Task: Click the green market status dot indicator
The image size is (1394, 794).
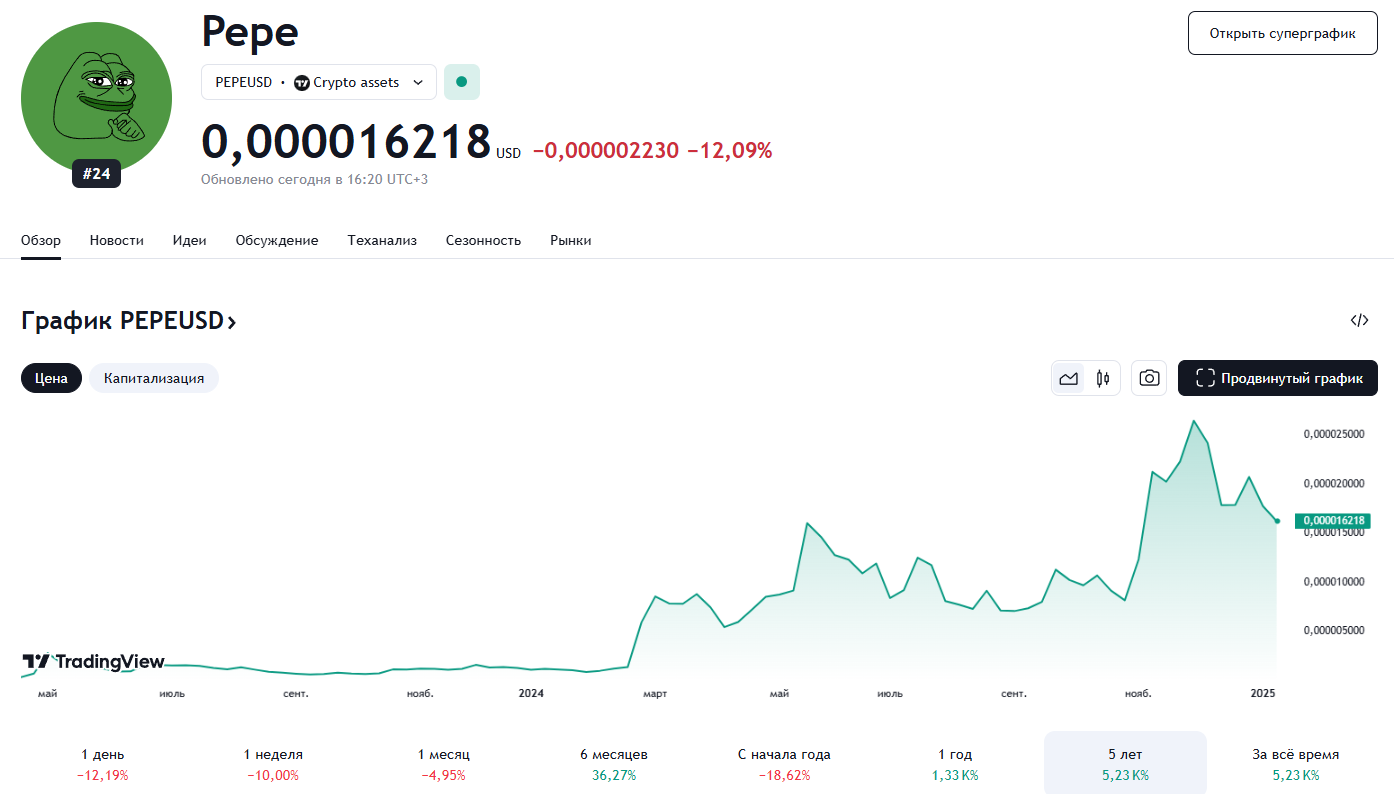Action: coord(462,82)
